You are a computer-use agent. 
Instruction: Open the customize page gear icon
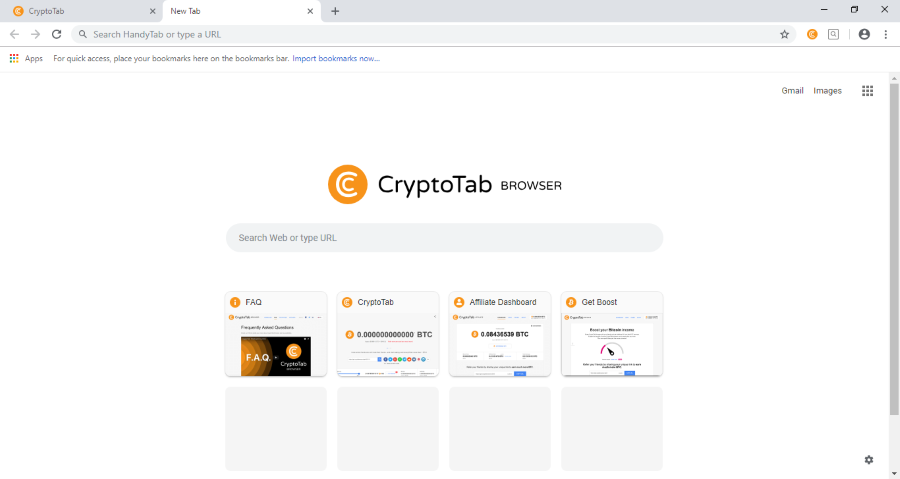[x=868, y=459]
